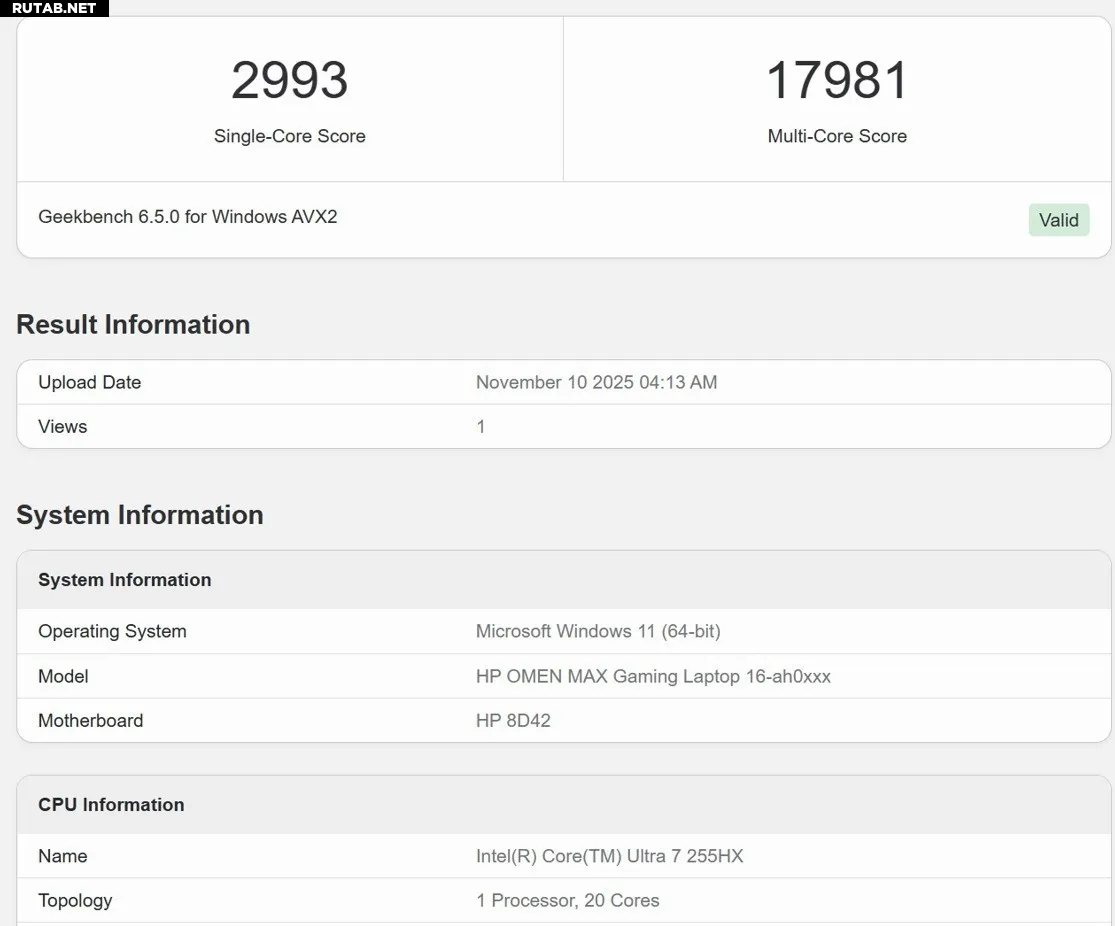Select the Upload Date row label
The height and width of the screenshot is (926, 1115).
(89, 382)
